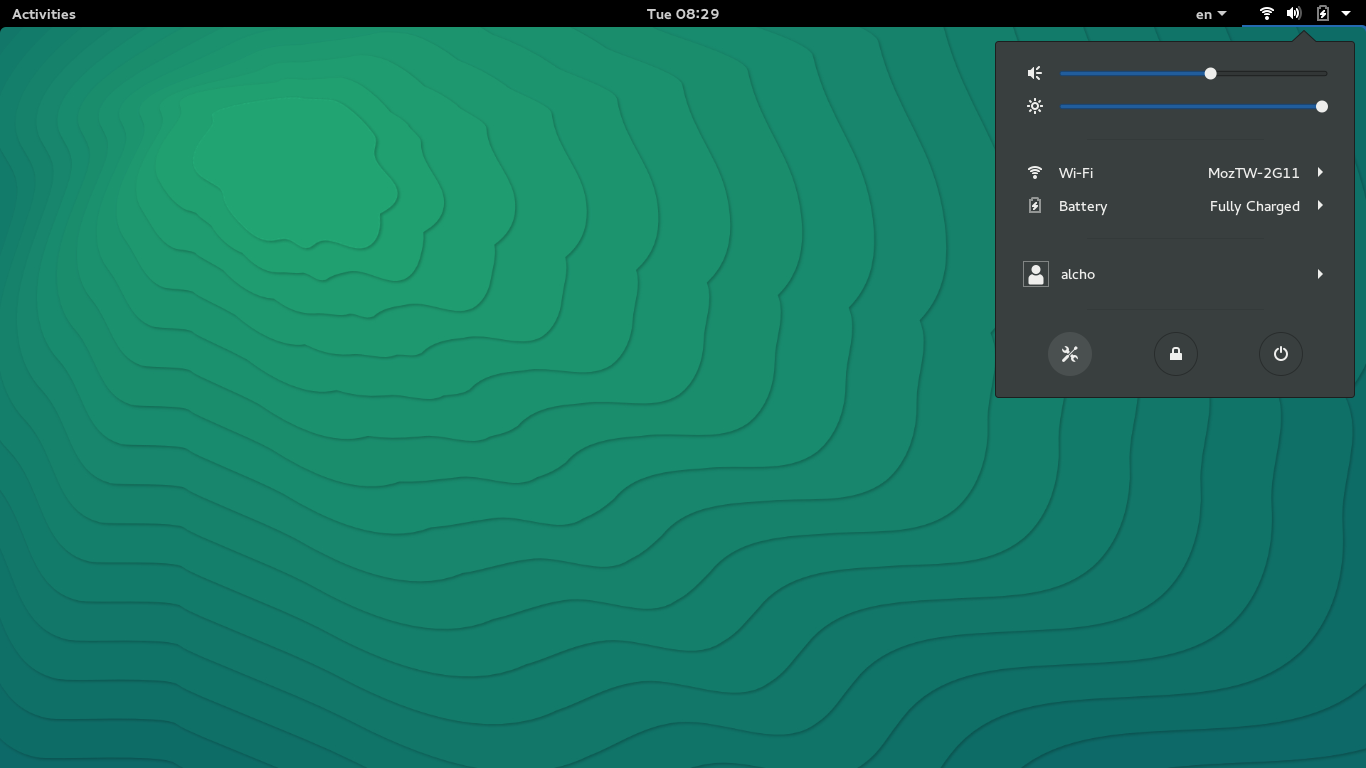Screen dimensions: 1366x768
Task: Expand the Battery Fully Charged arrow
Action: pyautogui.click(x=1320, y=206)
